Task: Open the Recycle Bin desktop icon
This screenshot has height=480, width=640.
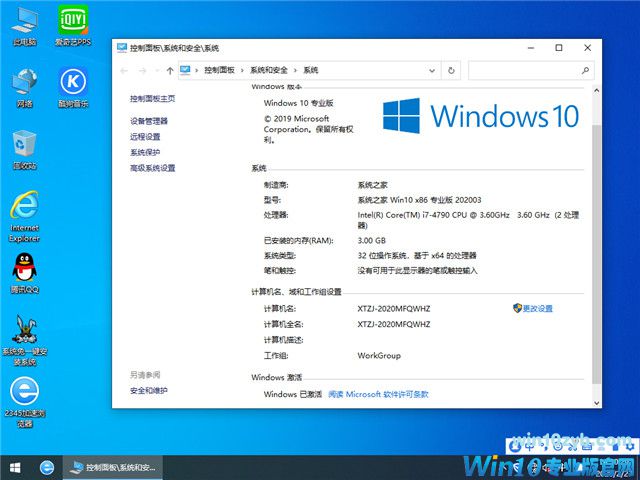Action: click(24, 149)
